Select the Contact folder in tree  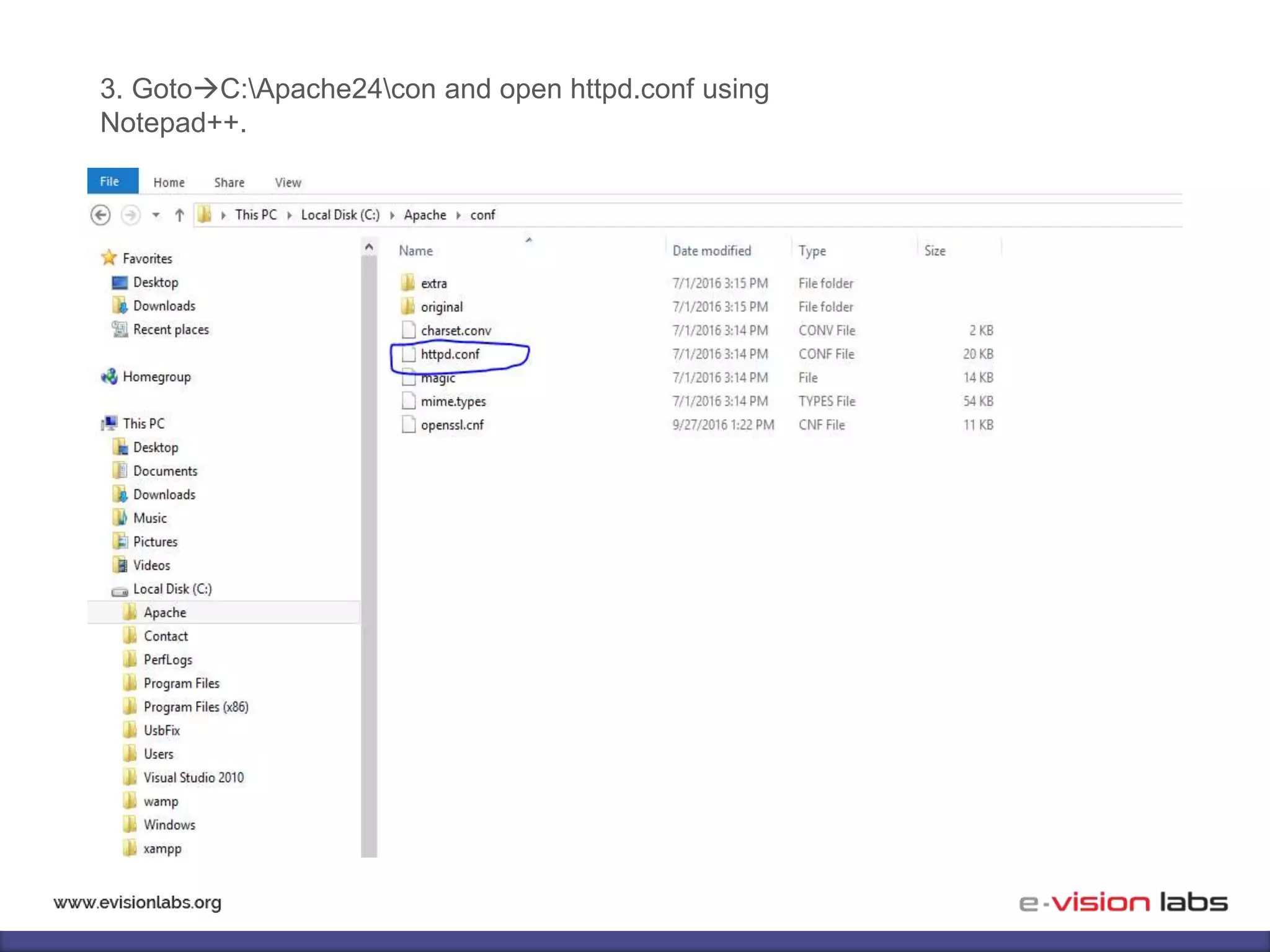[x=166, y=636]
